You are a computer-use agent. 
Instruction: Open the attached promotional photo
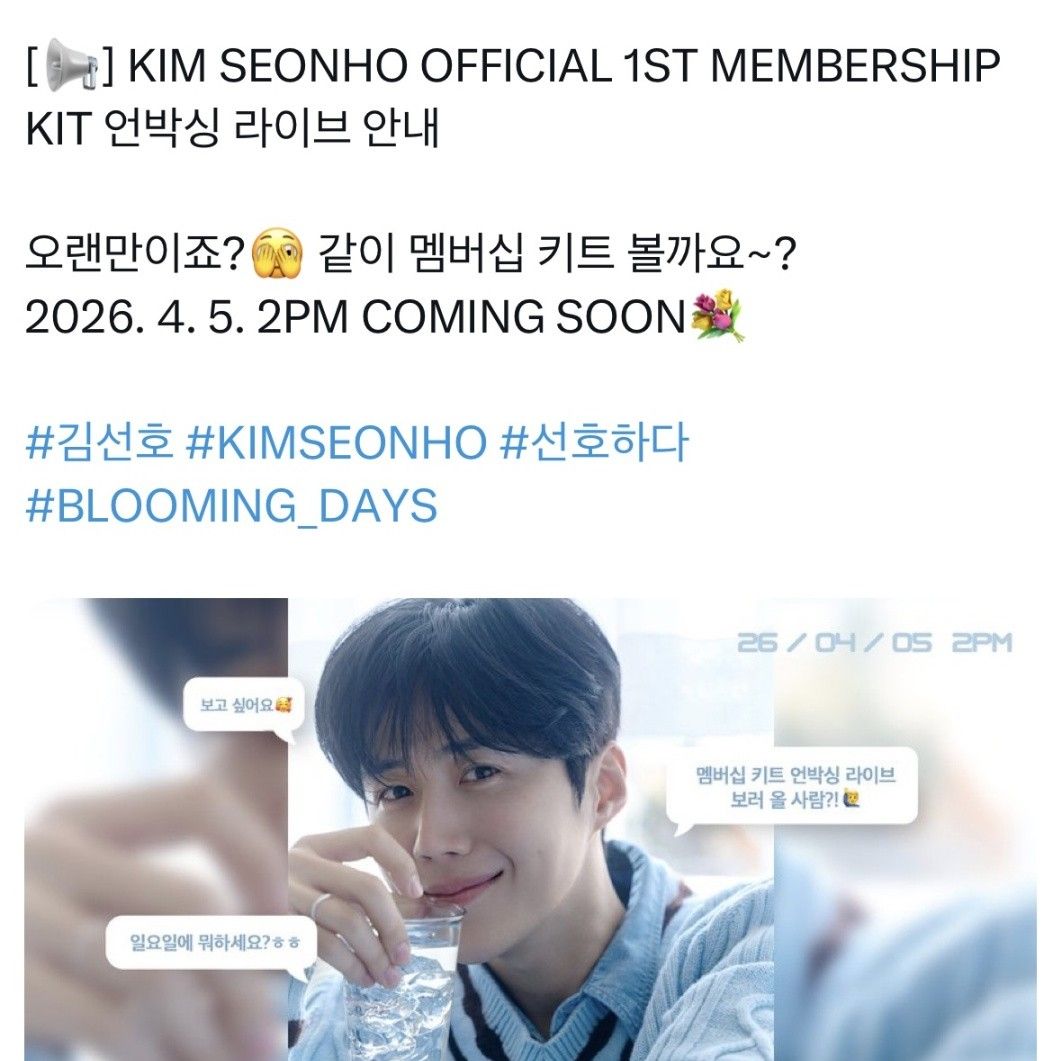pyautogui.click(x=530, y=830)
